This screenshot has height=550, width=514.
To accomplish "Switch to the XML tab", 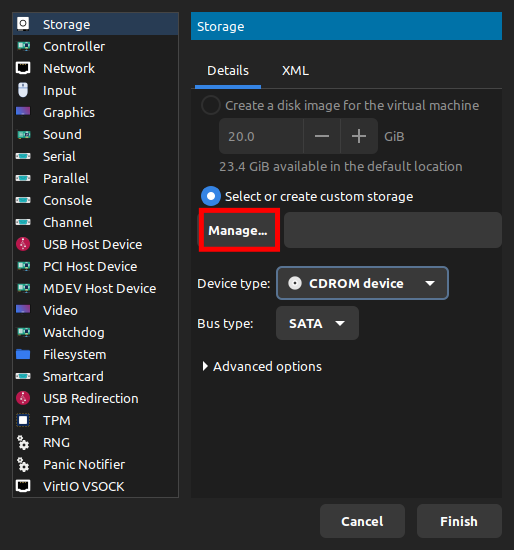I will pyautogui.click(x=295, y=71).
